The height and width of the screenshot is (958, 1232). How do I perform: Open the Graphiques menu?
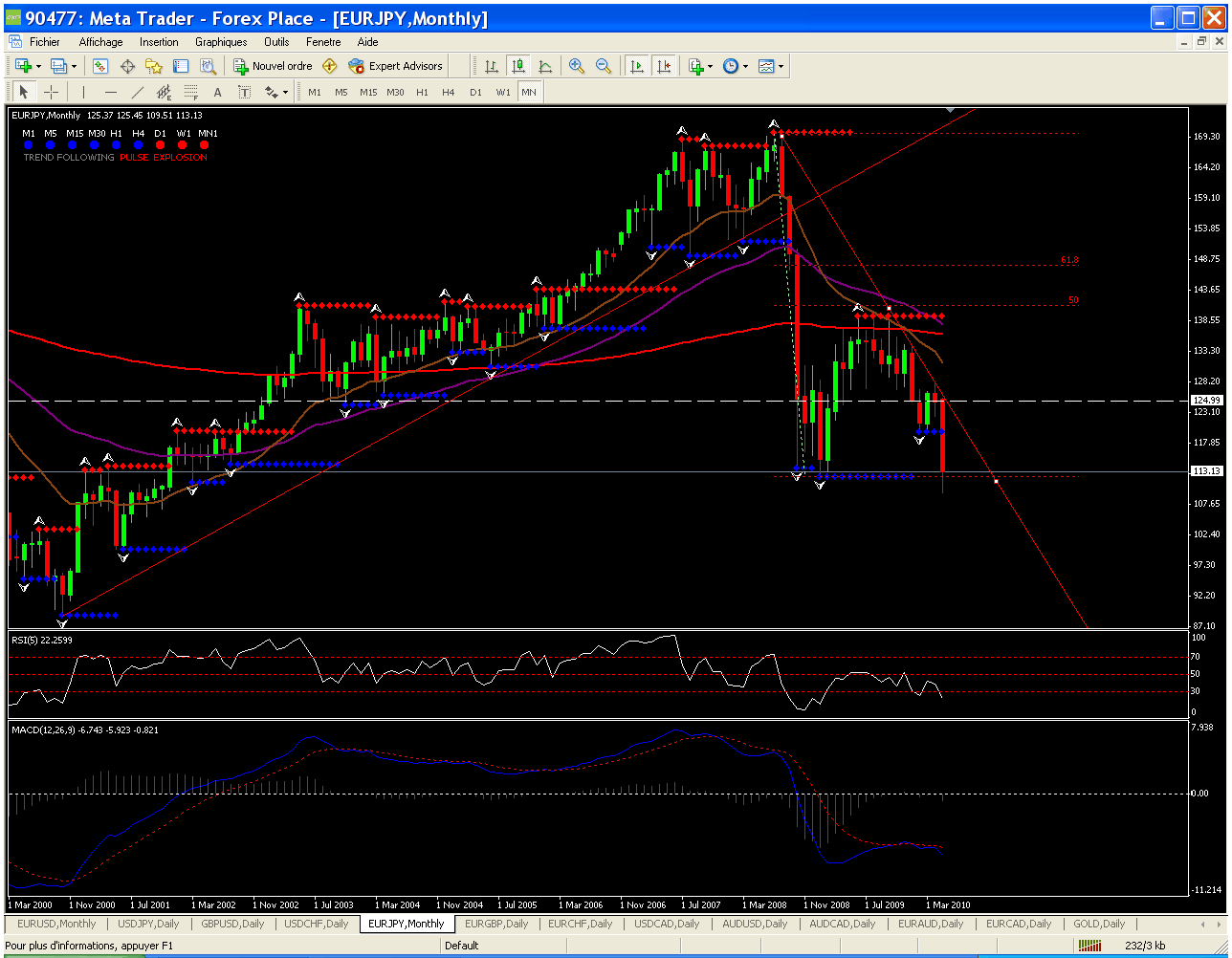tap(221, 42)
